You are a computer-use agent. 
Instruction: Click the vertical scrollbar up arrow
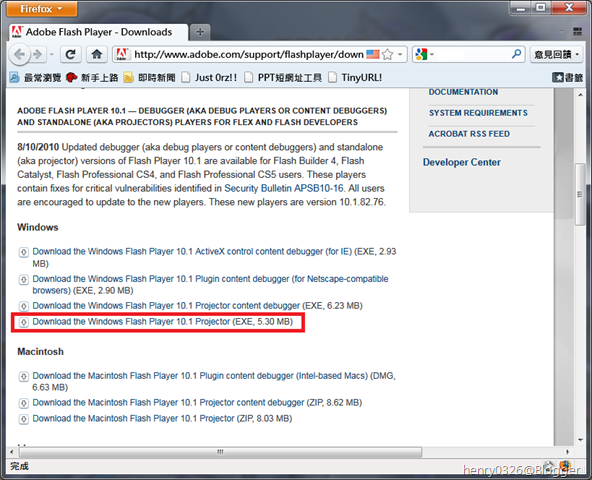pos(580,94)
